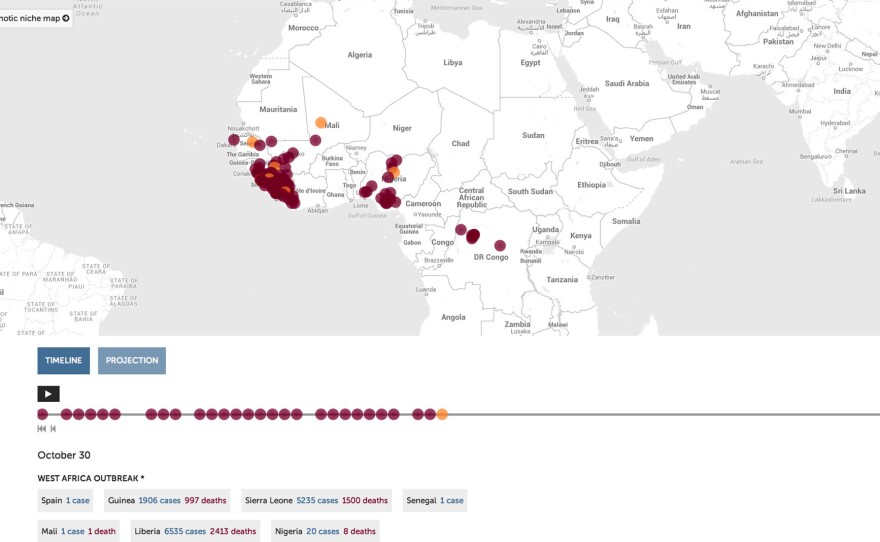Click the Guinea 1906 cases box
This screenshot has width=880, height=542.
tap(167, 500)
